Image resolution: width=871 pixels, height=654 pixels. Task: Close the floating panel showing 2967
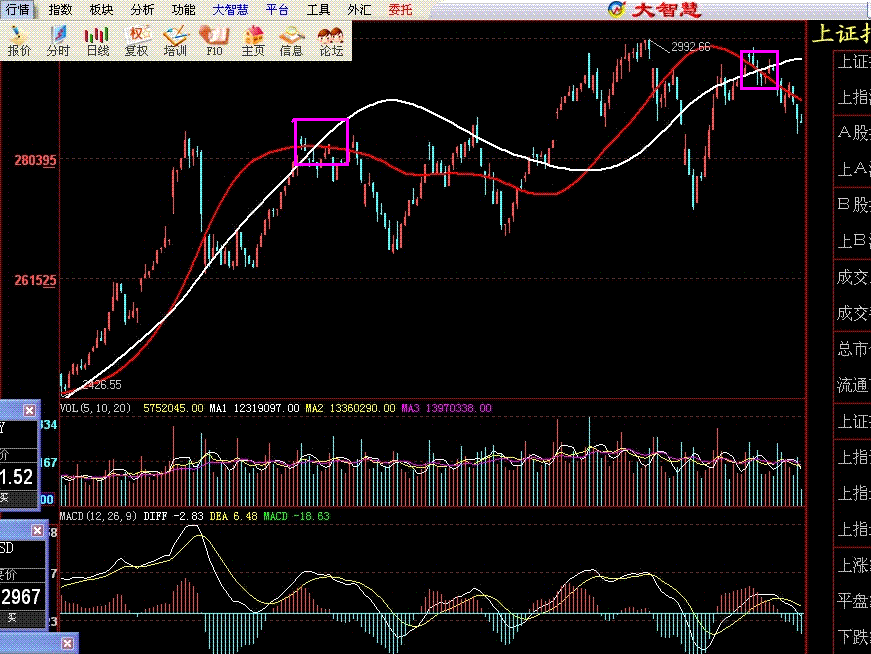pyautogui.click(x=37, y=530)
